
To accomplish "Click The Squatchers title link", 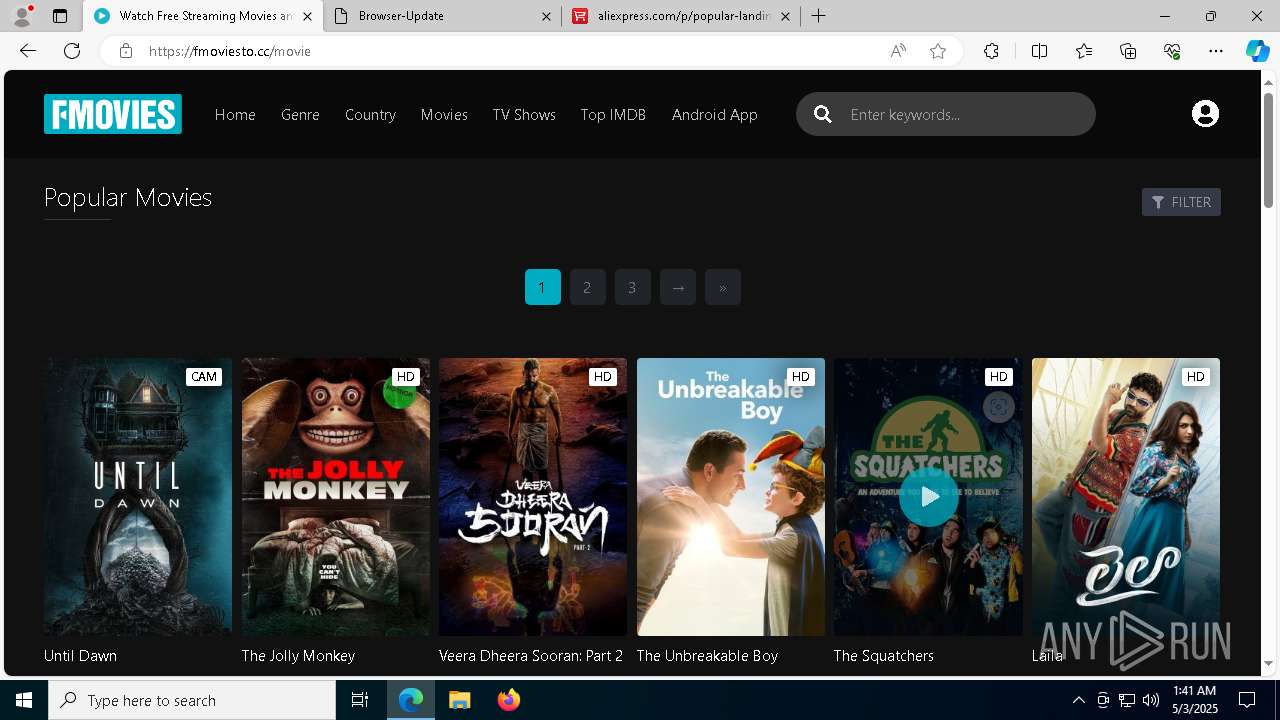I will (884, 656).
